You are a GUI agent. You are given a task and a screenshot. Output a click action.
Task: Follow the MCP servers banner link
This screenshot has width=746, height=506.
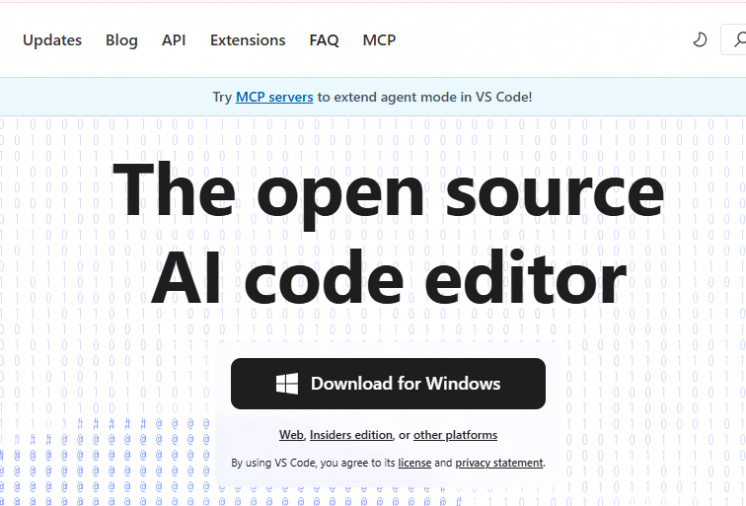(x=274, y=97)
